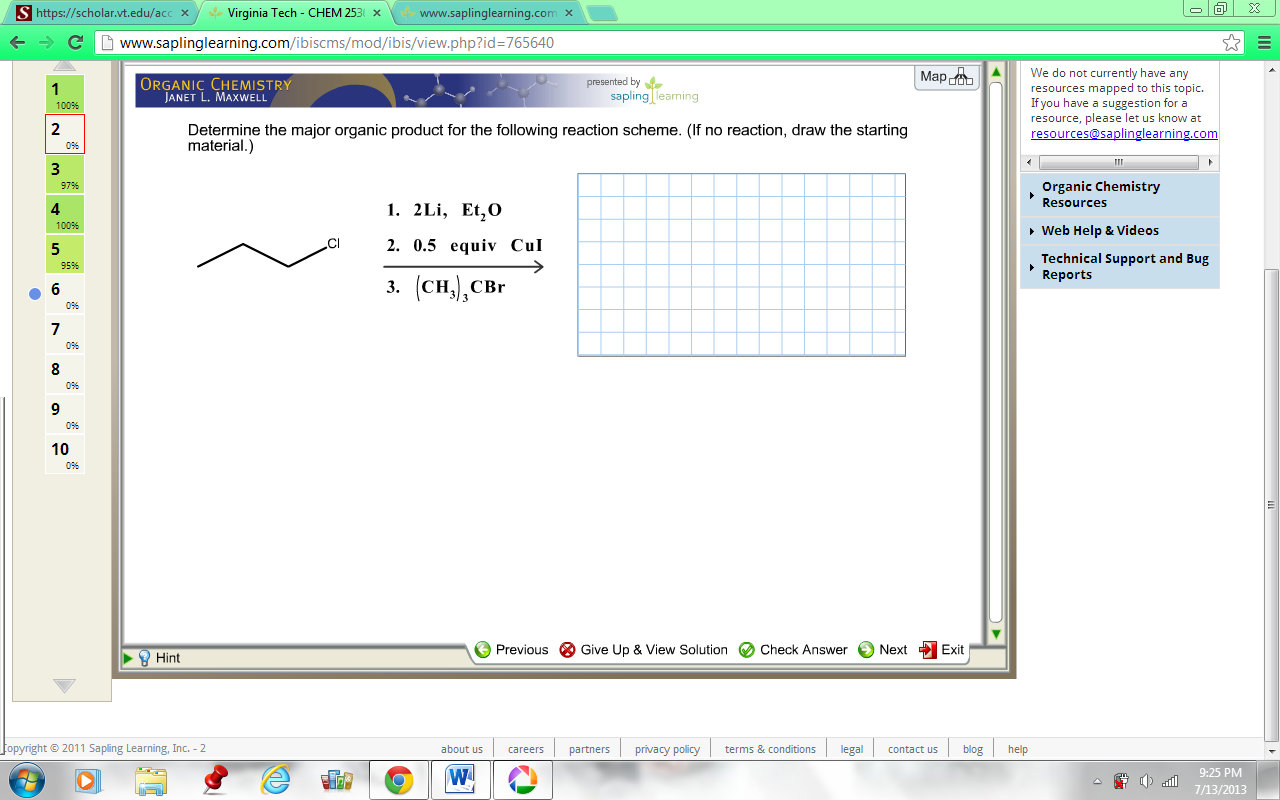Click the Exit door icon in Sapling
This screenshot has height=800, width=1280.
point(928,649)
